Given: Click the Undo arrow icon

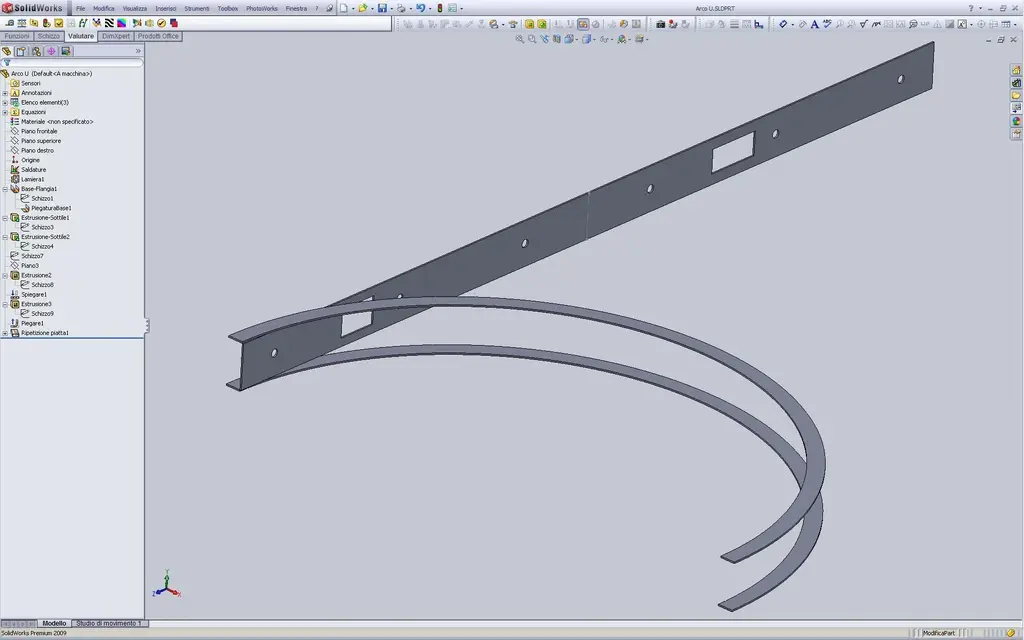Looking at the screenshot, I should pyautogui.click(x=421, y=8).
